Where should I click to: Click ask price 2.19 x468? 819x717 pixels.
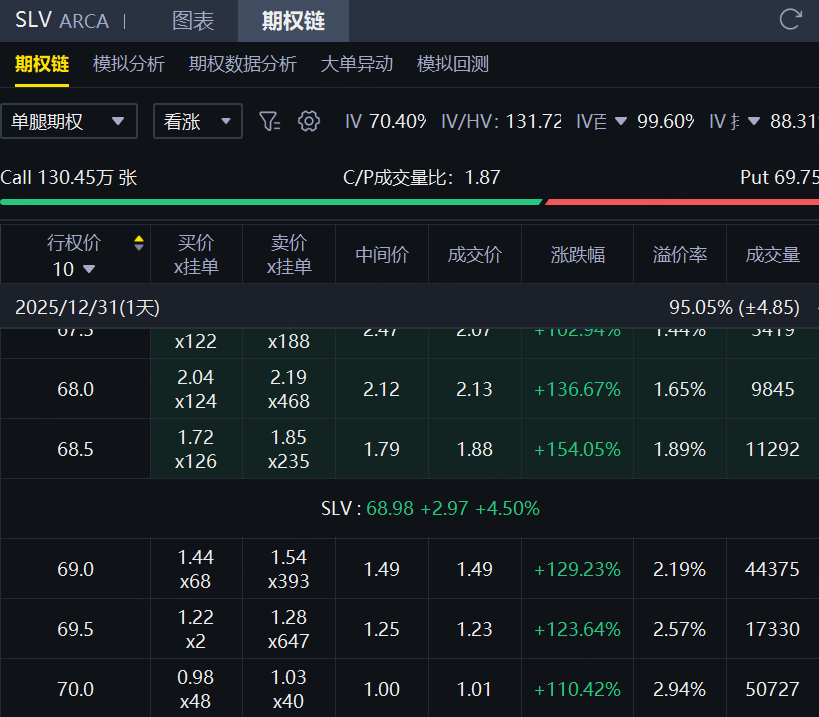click(289, 389)
